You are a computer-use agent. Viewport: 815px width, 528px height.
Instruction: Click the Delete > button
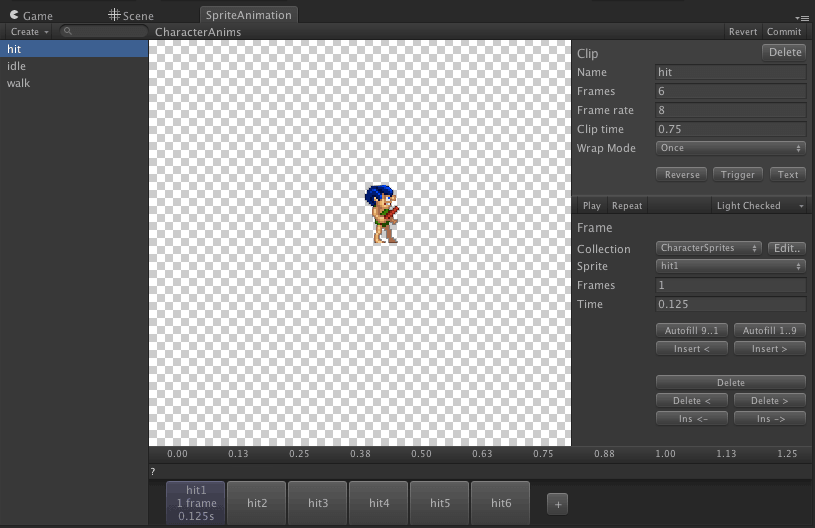point(769,401)
